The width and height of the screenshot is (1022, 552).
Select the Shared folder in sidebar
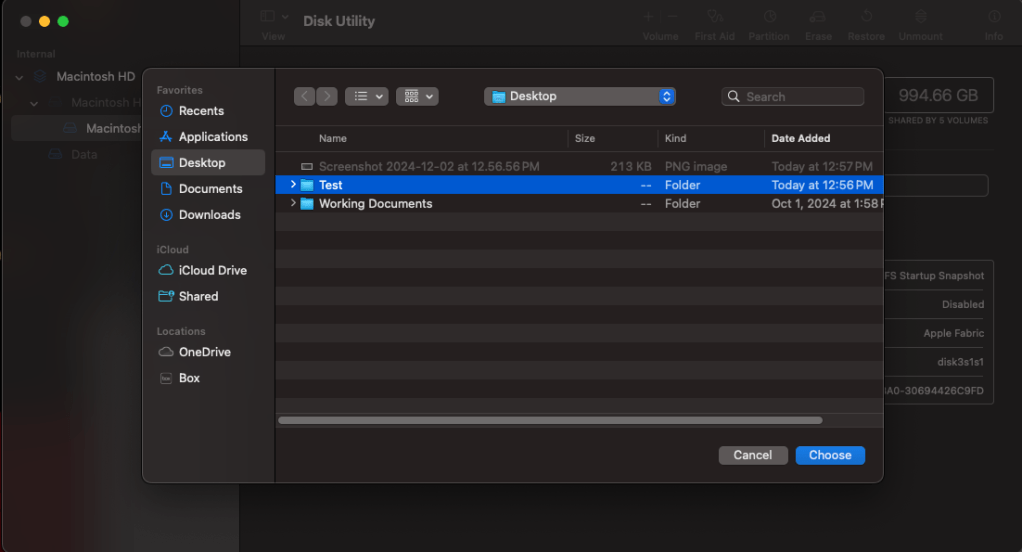pos(198,297)
